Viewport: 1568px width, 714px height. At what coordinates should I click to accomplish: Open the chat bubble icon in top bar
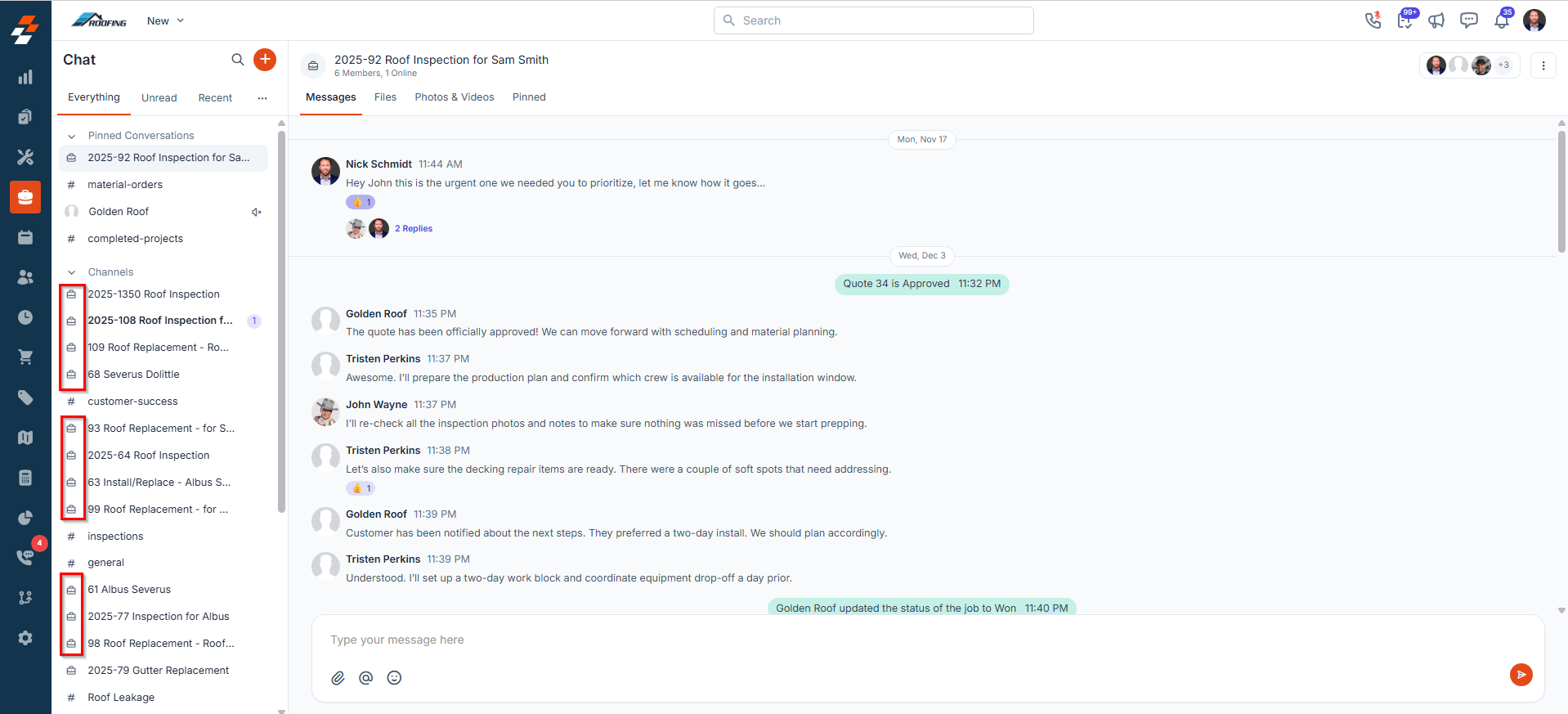click(x=1469, y=20)
